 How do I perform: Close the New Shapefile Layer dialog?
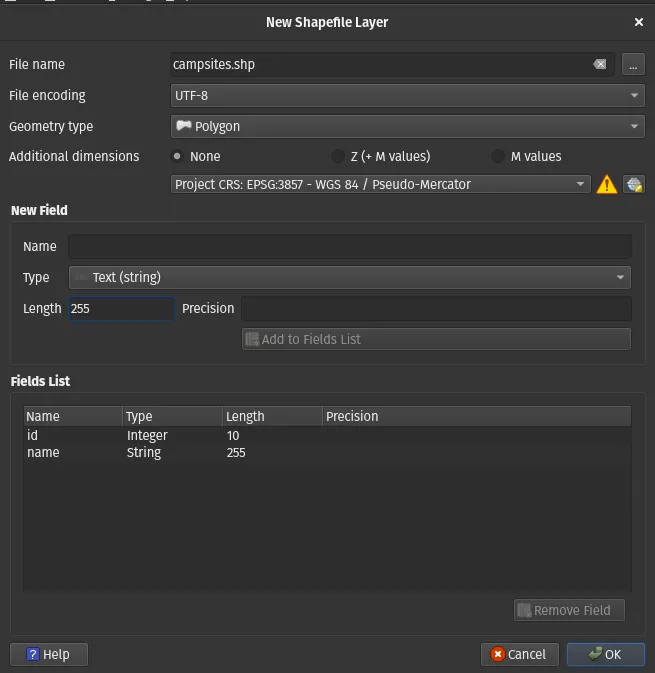click(x=639, y=22)
